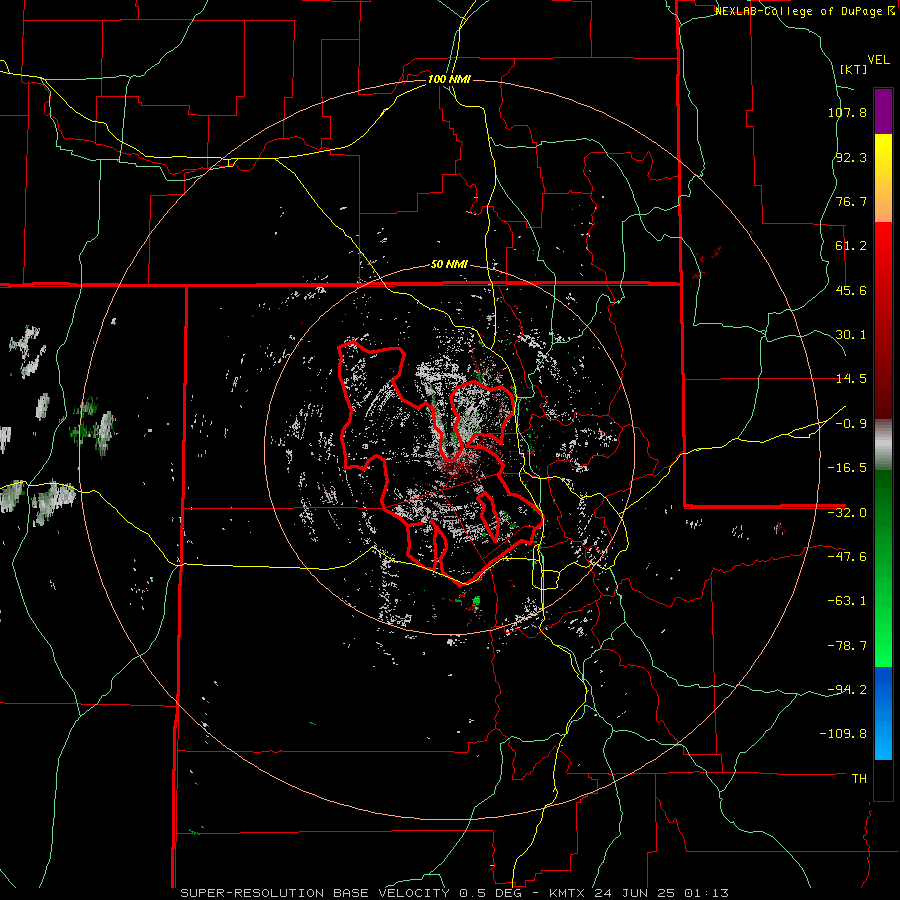Click the -16.5 legend value
The image size is (900, 900).
pos(847,468)
